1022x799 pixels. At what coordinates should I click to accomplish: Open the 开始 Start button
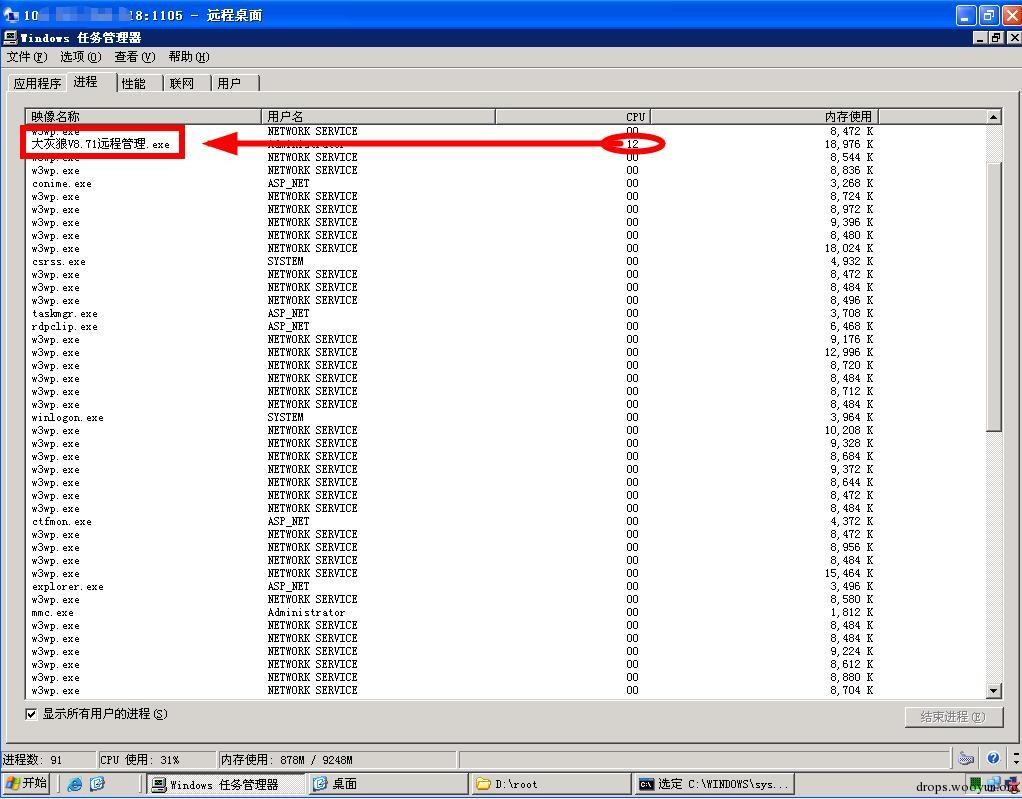(x=26, y=783)
